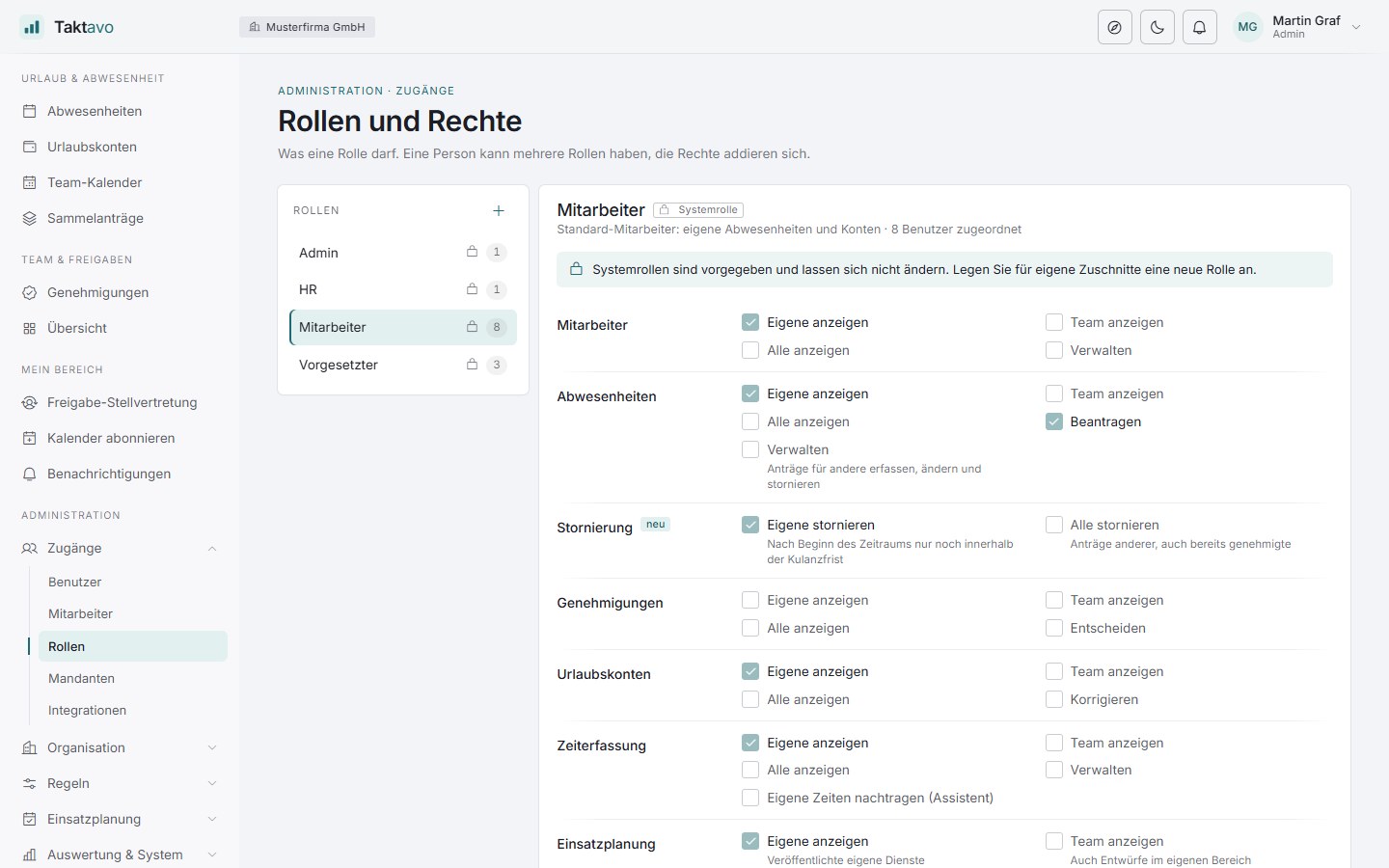Enable 'Alle stornieren' checkbox

(1054, 525)
